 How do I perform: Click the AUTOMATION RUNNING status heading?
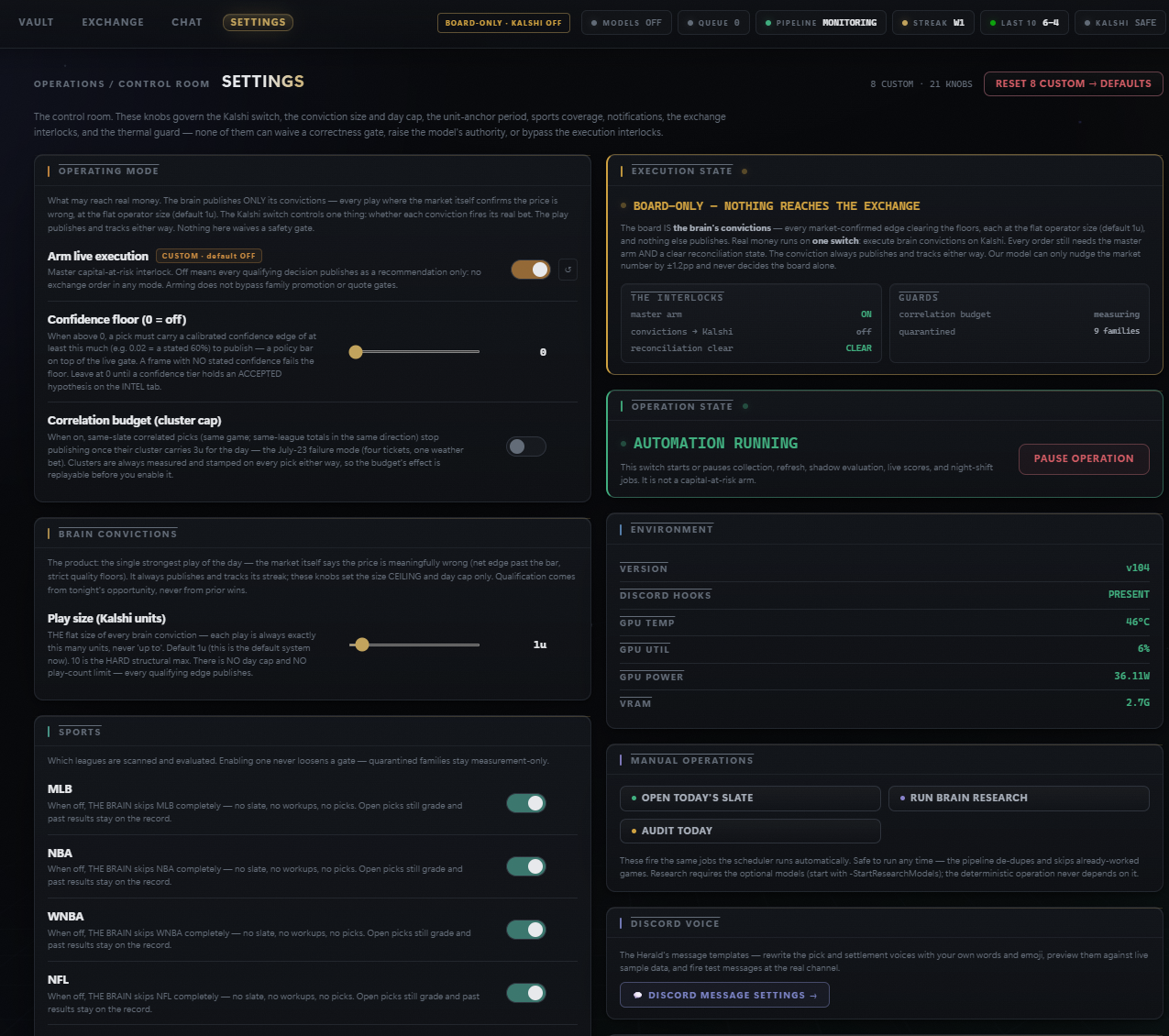[x=715, y=444]
